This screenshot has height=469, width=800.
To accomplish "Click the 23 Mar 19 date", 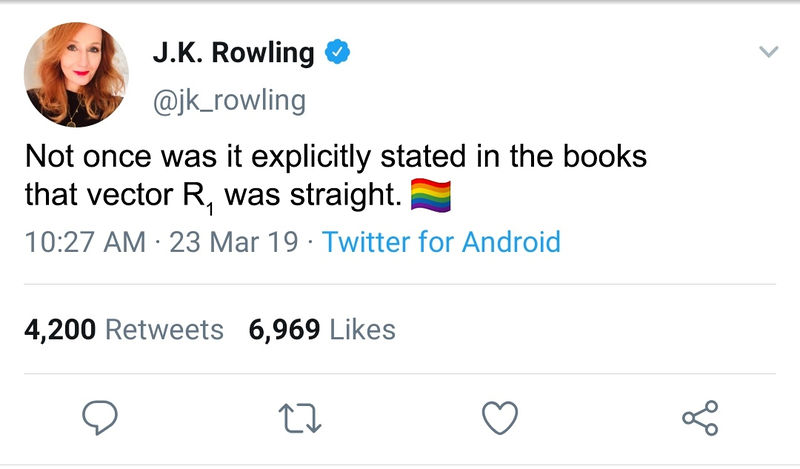I will [x=233, y=241].
